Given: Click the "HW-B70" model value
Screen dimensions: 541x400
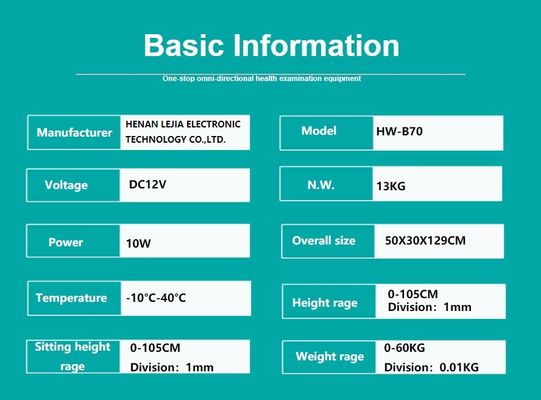Looking at the screenshot, I should pos(399,131).
